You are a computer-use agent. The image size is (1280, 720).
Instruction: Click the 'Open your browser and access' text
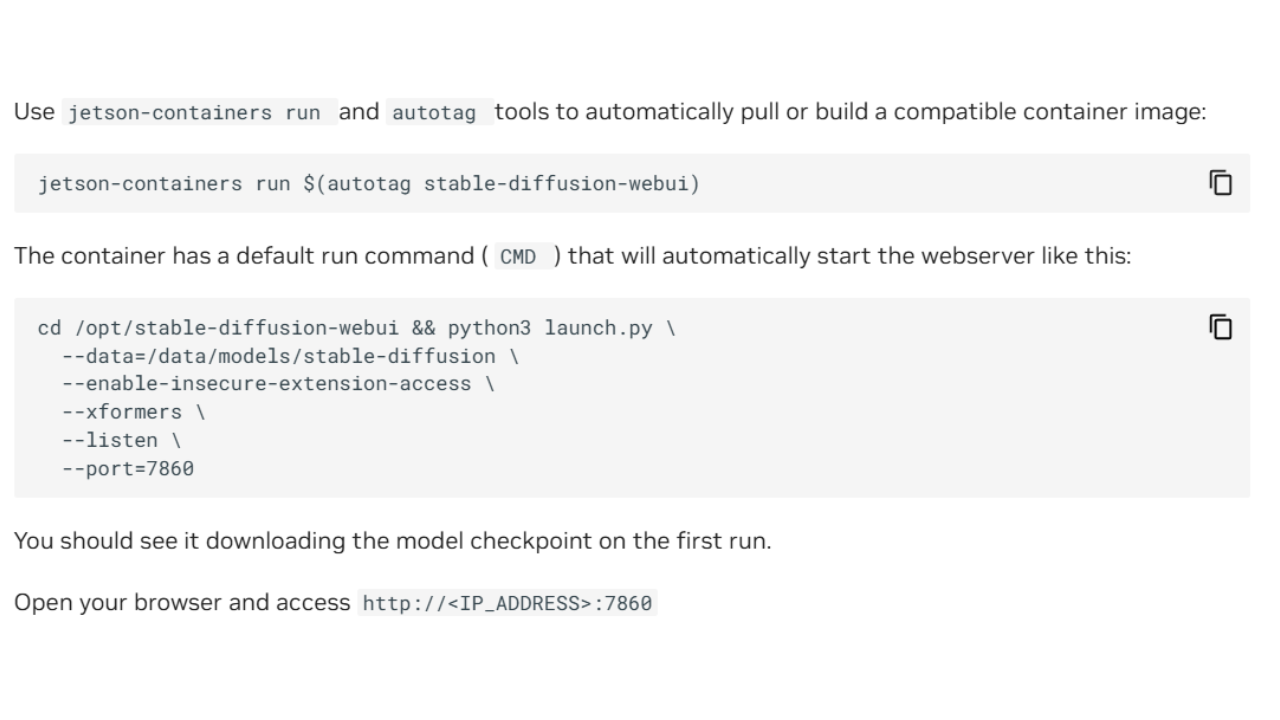pos(182,603)
